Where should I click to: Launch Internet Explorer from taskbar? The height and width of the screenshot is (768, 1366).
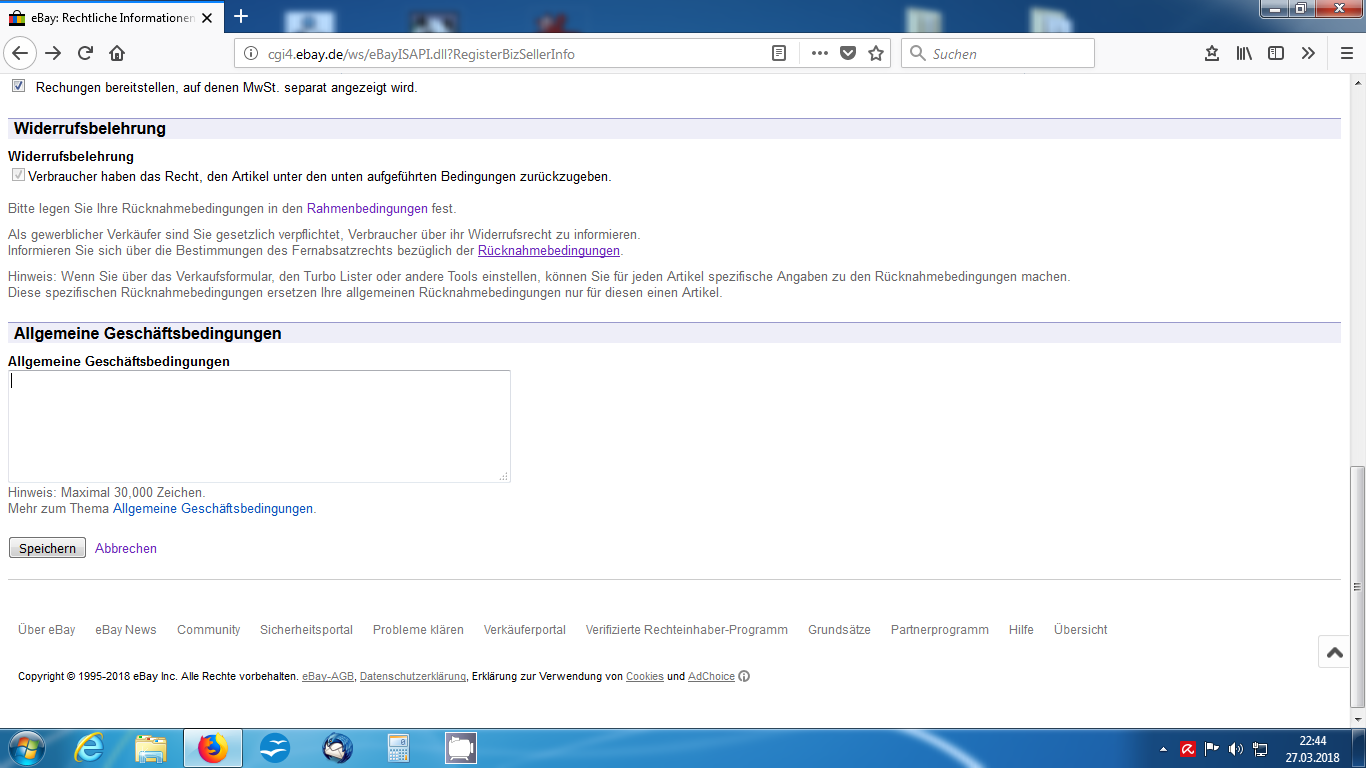tap(89, 748)
